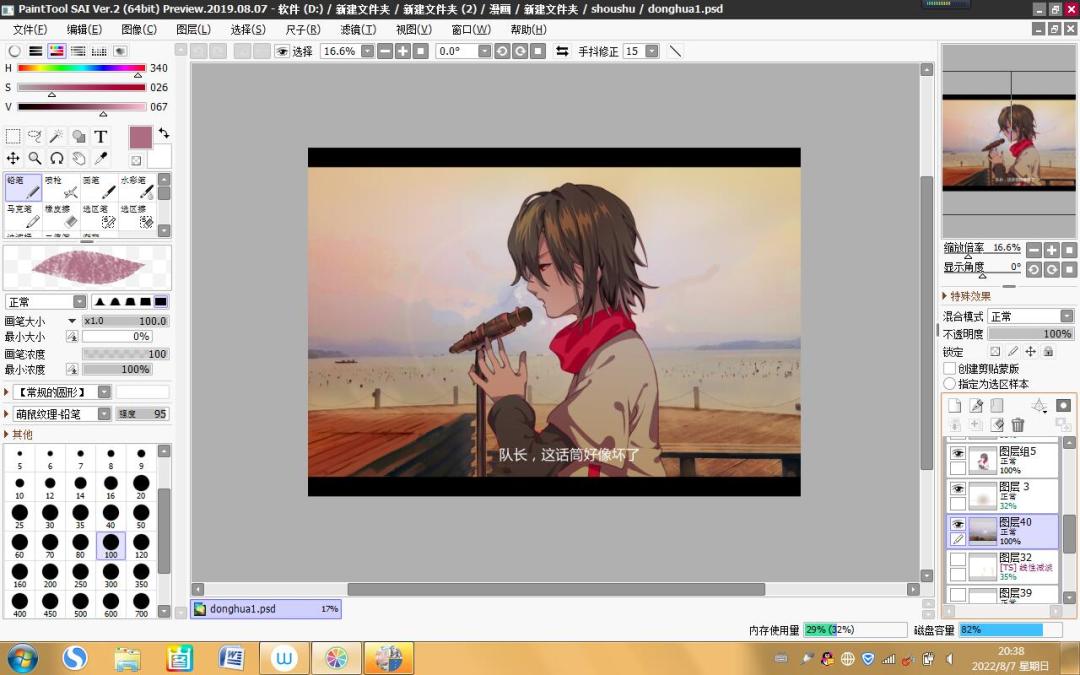Select the Lasso selection tool

tap(34, 136)
